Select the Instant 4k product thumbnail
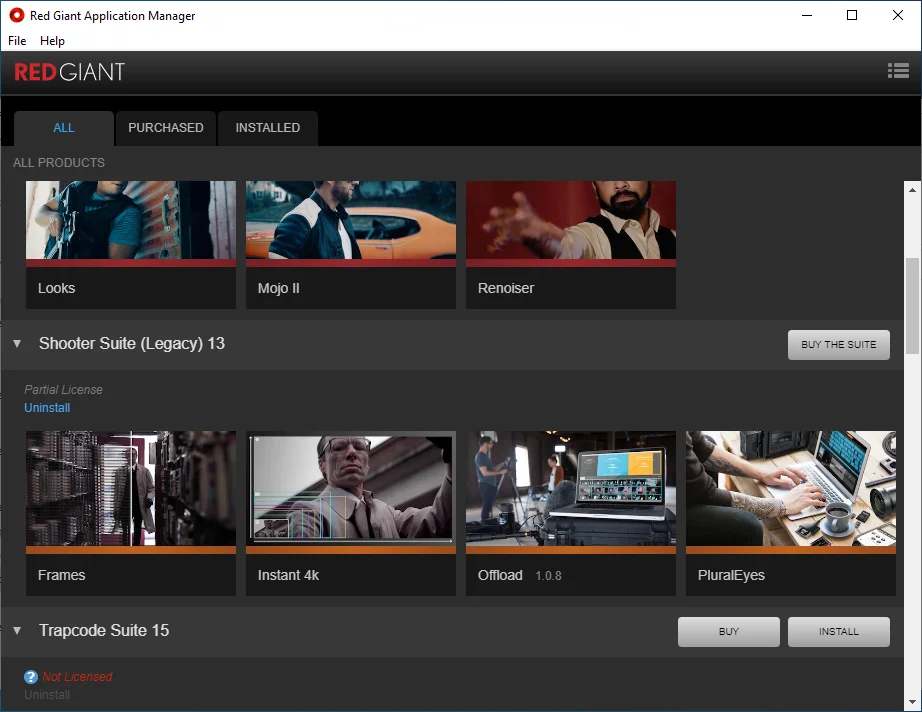The image size is (922, 712). click(350, 489)
